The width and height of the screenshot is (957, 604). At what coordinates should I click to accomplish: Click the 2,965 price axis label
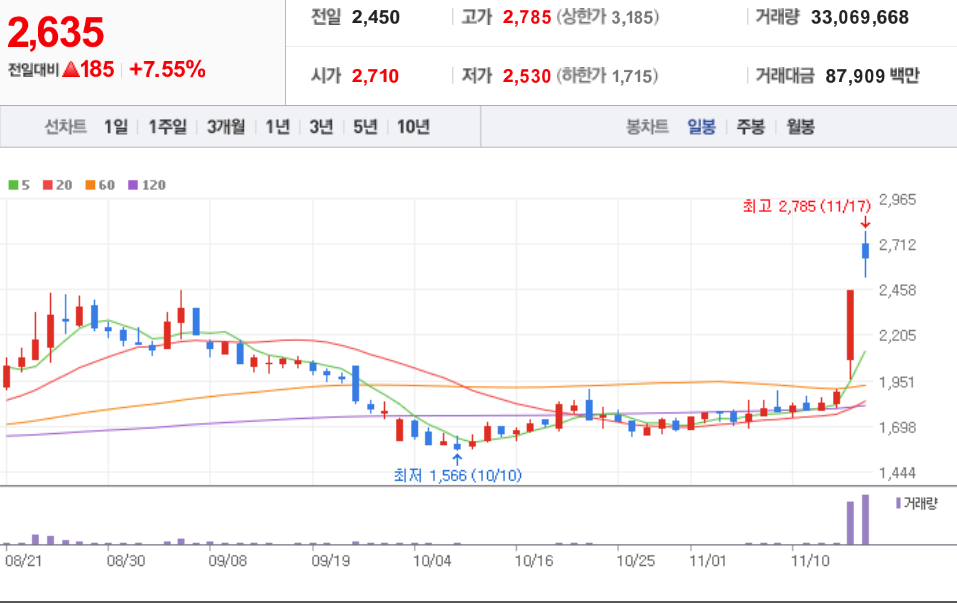click(897, 200)
